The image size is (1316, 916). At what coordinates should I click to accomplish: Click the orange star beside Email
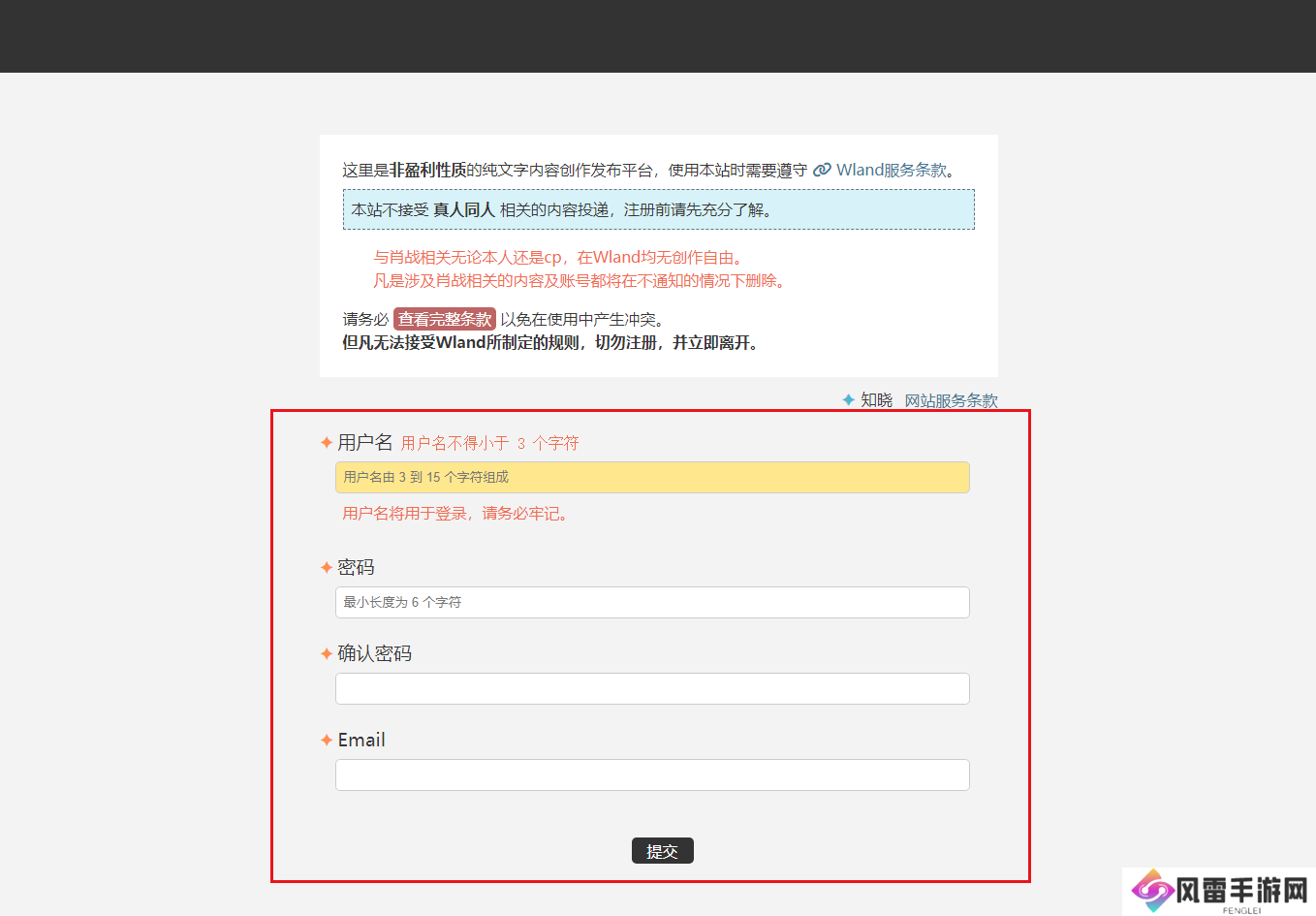click(327, 740)
